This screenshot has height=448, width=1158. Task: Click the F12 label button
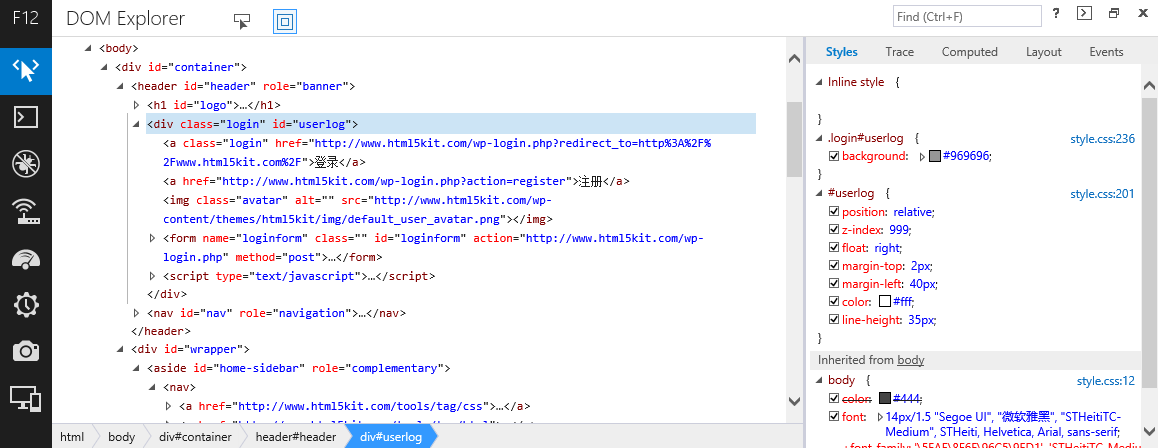coord(26,18)
